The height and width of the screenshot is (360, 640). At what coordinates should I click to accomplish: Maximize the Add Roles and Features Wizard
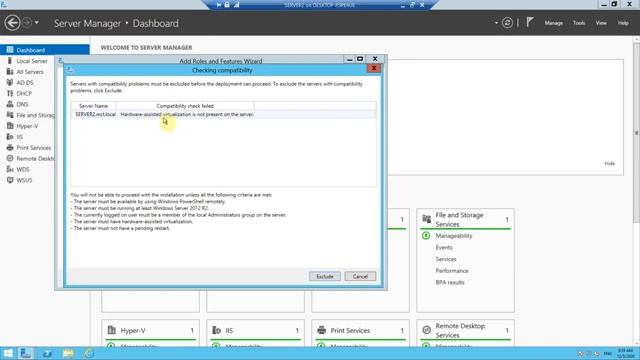coord(360,59)
